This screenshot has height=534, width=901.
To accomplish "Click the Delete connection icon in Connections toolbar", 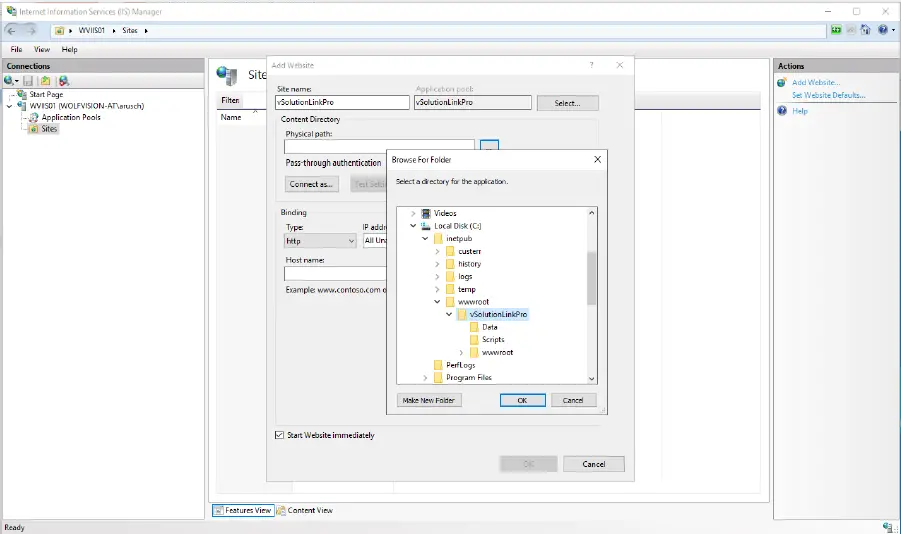I will point(63,80).
